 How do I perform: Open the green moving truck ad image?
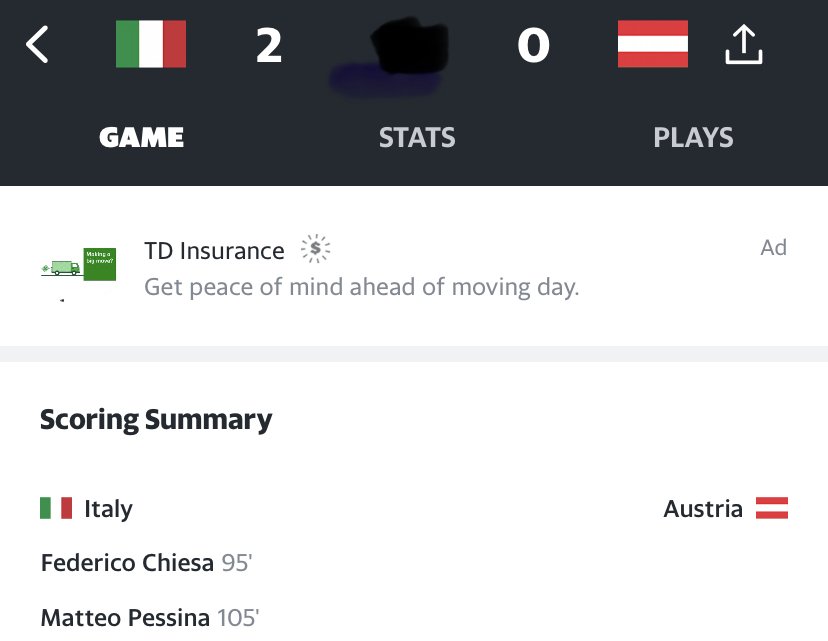click(79, 266)
